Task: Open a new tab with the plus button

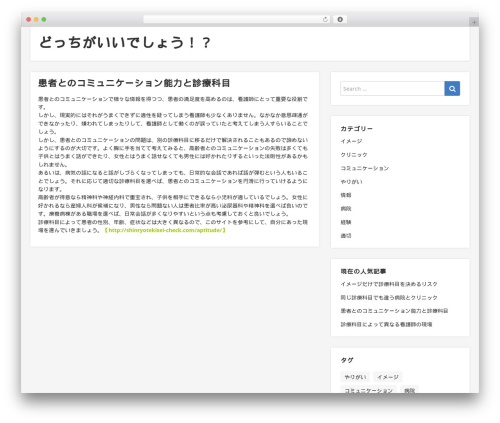Action: pos(474,22)
